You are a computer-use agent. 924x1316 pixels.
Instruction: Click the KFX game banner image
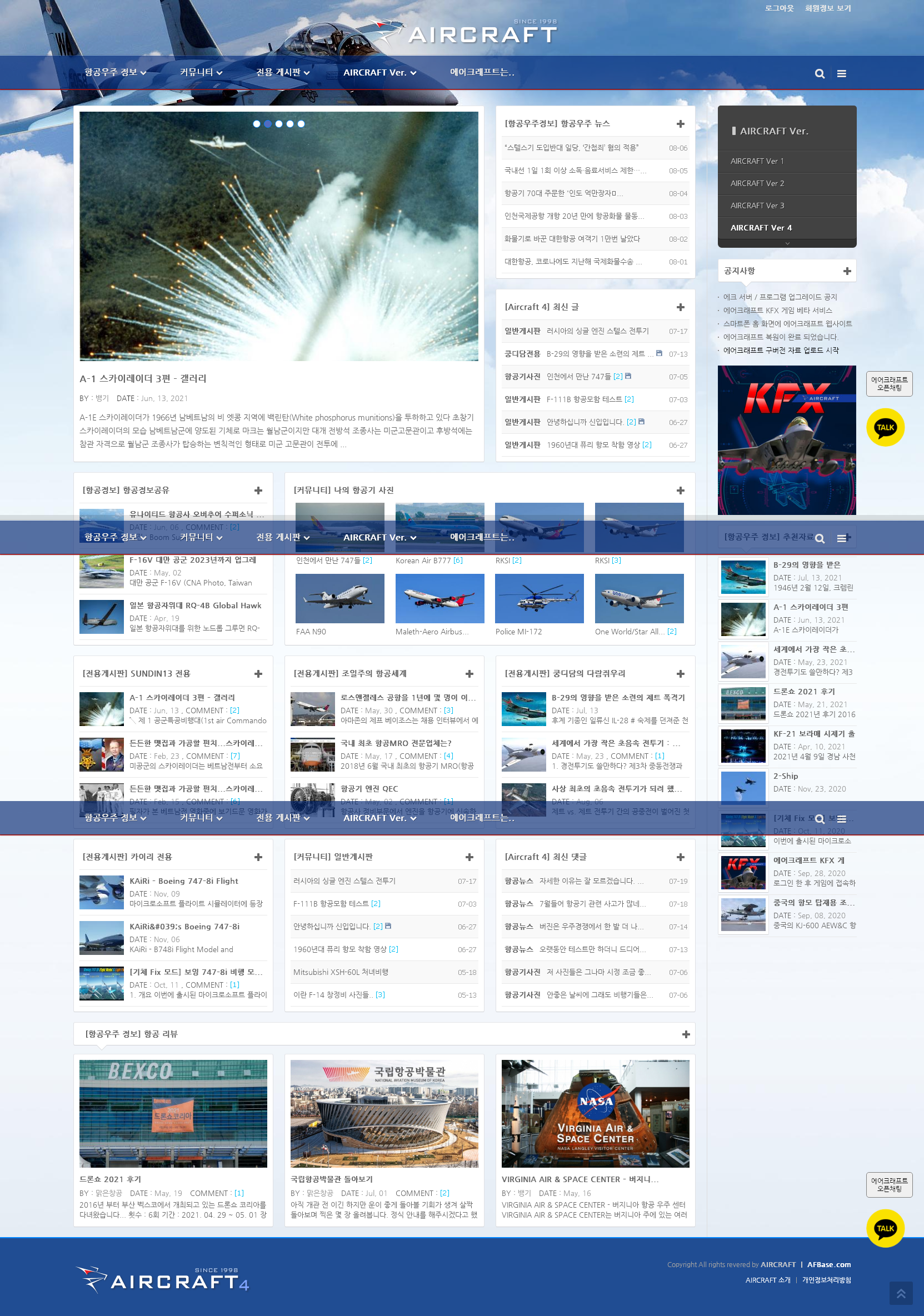(x=786, y=440)
